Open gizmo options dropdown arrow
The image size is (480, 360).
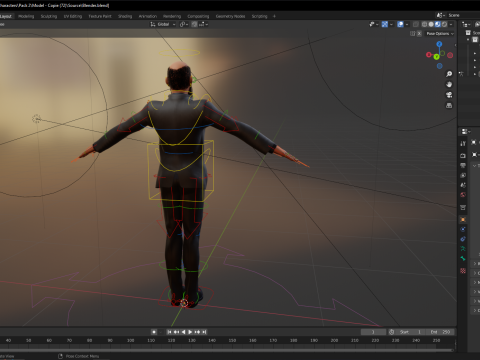coord(391,24)
